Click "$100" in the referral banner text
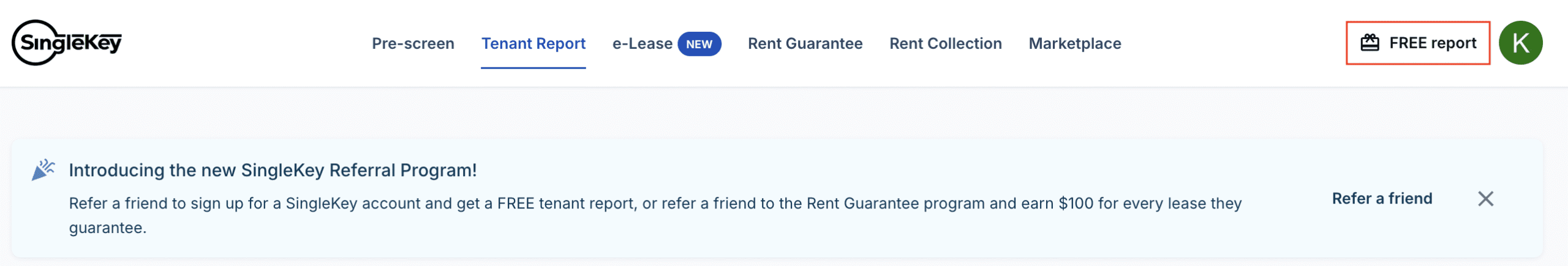Viewport: 1568px width, 266px height. (x=1076, y=204)
